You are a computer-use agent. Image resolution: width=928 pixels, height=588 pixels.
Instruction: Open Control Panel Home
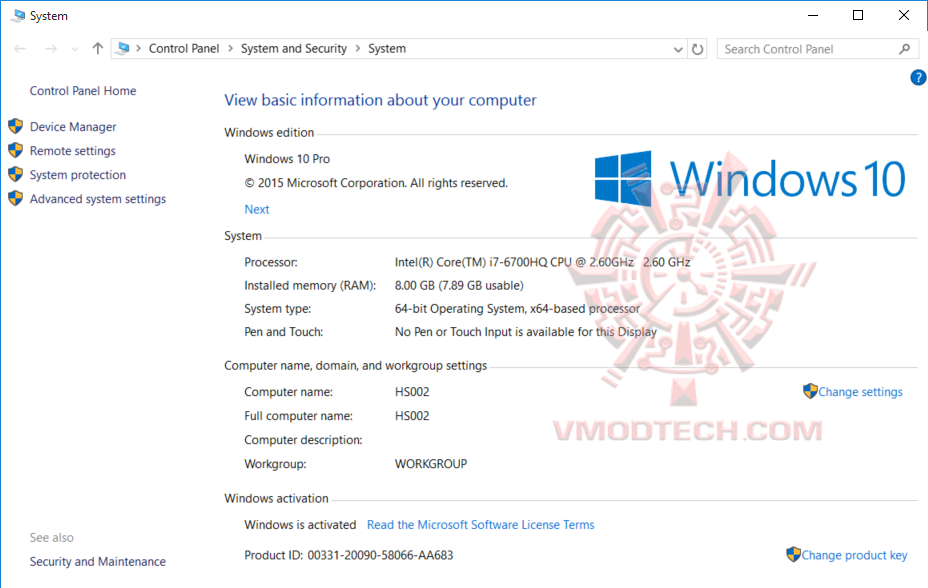click(83, 91)
